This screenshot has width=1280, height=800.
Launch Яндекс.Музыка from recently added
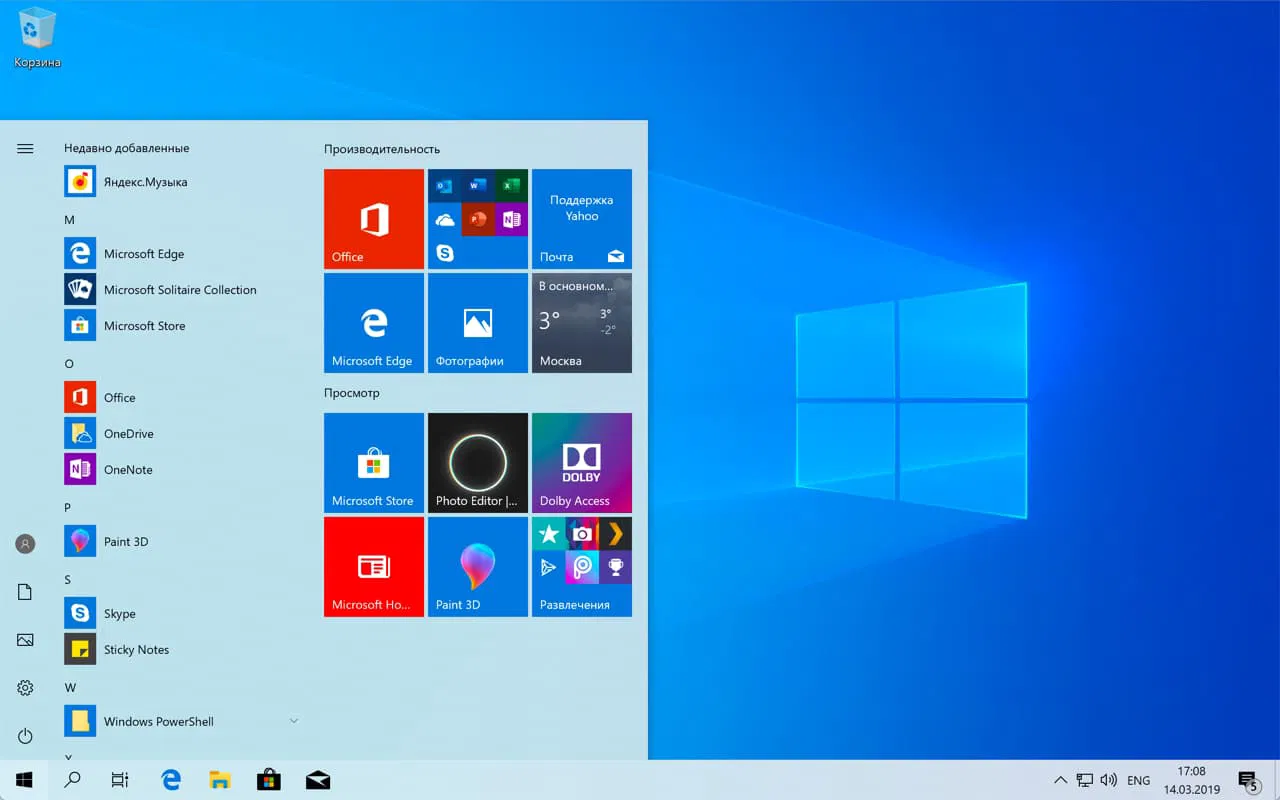pyautogui.click(x=144, y=181)
